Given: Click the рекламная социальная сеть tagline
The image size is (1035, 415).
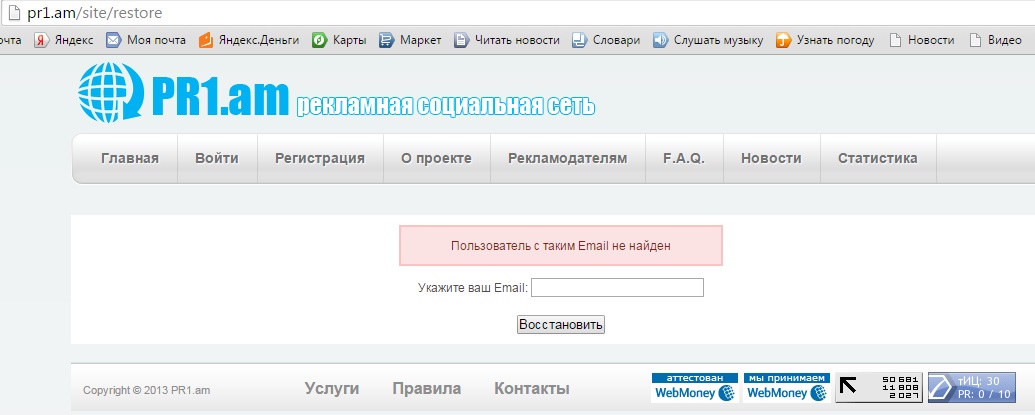Looking at the screenshot, I should [446, 106].
